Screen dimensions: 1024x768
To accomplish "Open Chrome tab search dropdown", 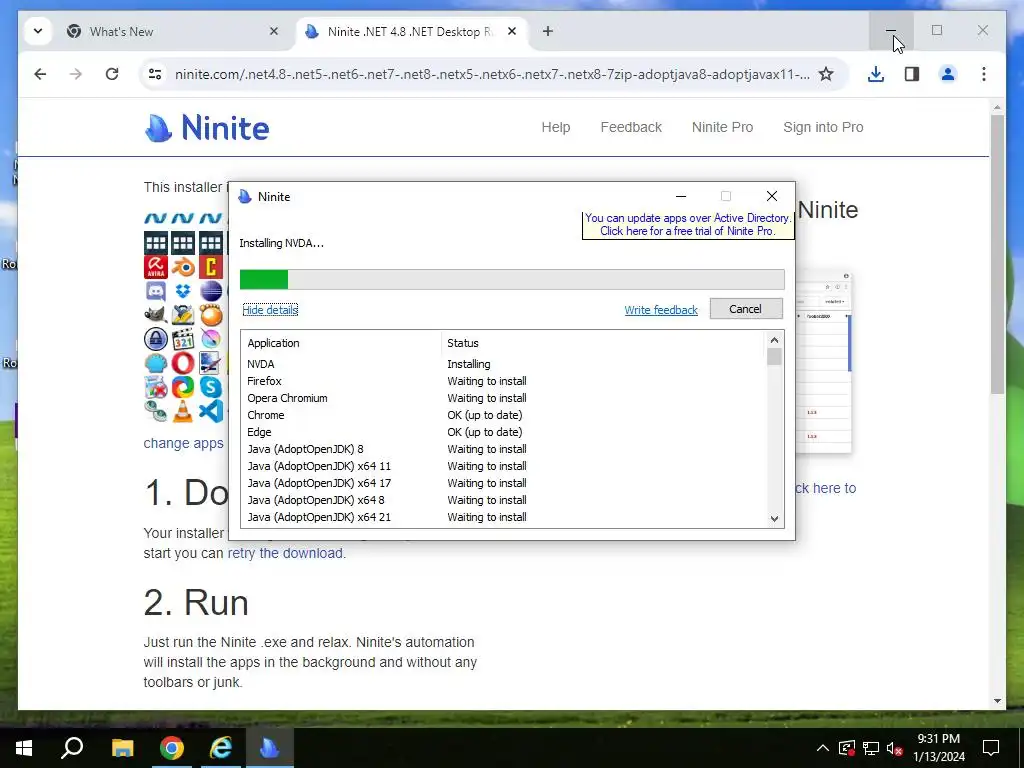I will tap(38, 31).
